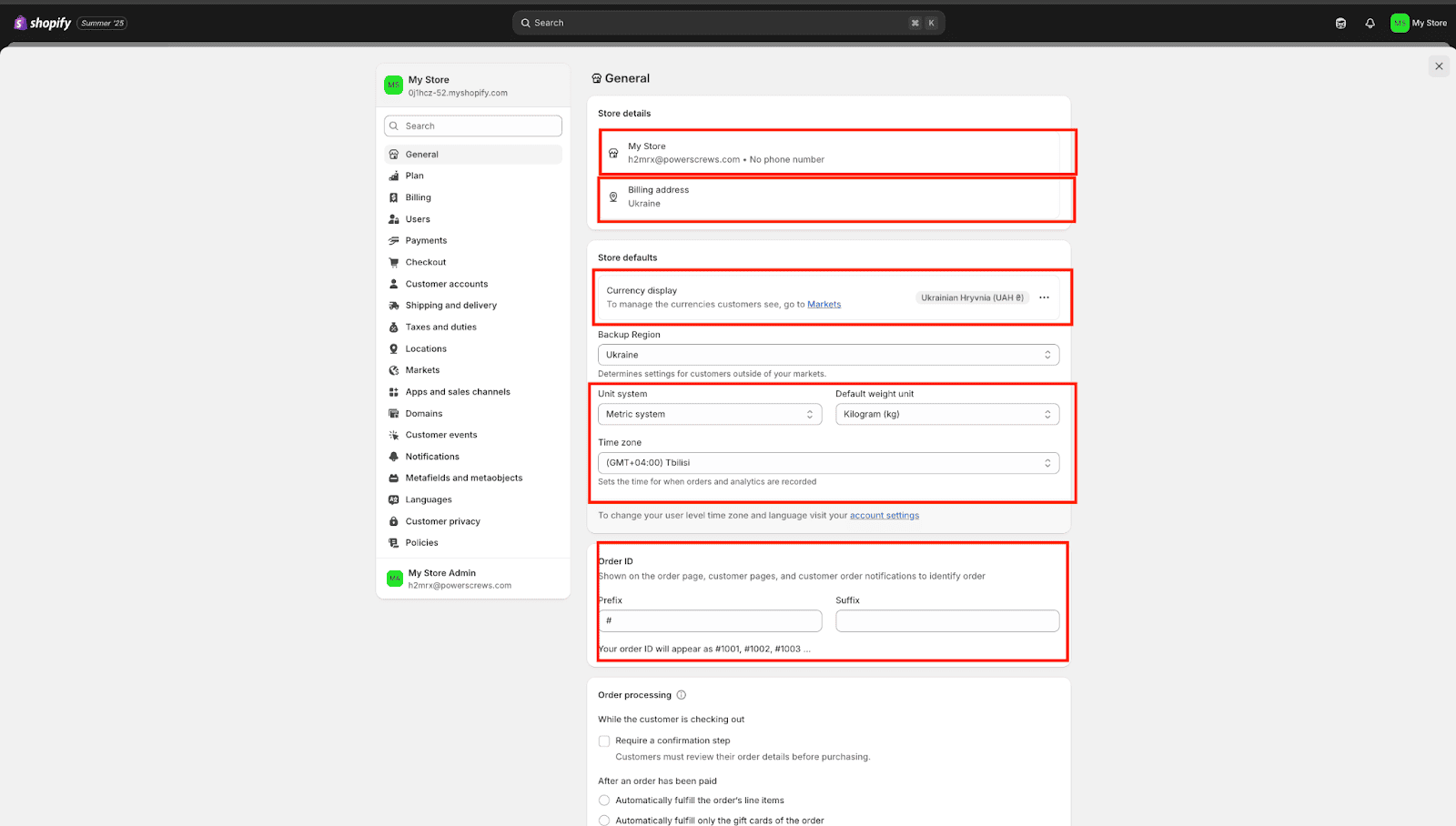Follow the Markets link in Currency display
This screenshot has height=826, width=1456.
click(x=824, y=305)
